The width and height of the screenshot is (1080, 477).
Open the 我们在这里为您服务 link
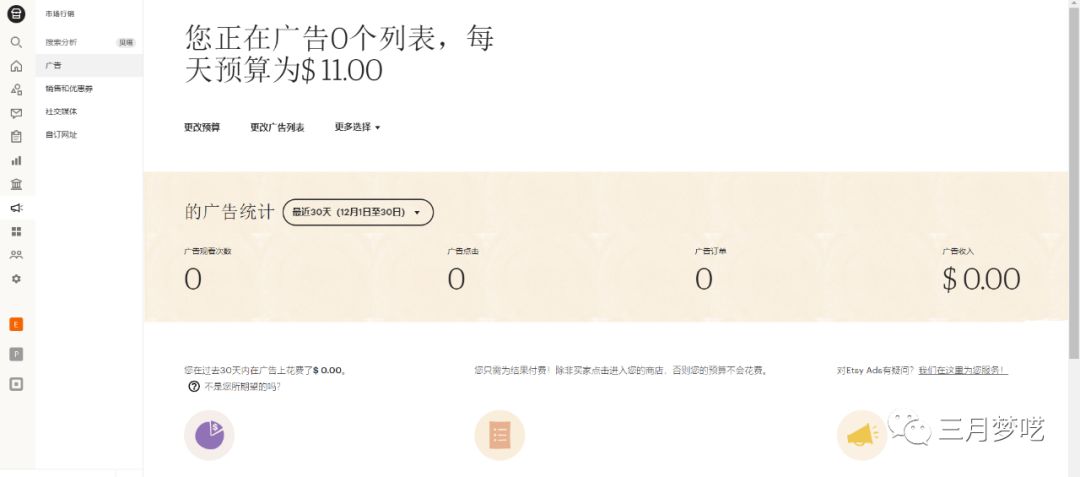[x=962, y=370]
